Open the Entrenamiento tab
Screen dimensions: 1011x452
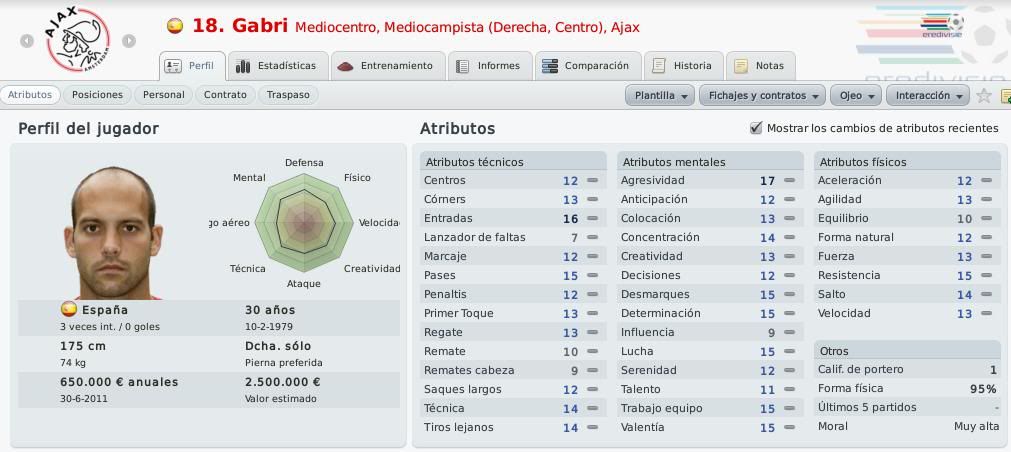coord(388,66)
